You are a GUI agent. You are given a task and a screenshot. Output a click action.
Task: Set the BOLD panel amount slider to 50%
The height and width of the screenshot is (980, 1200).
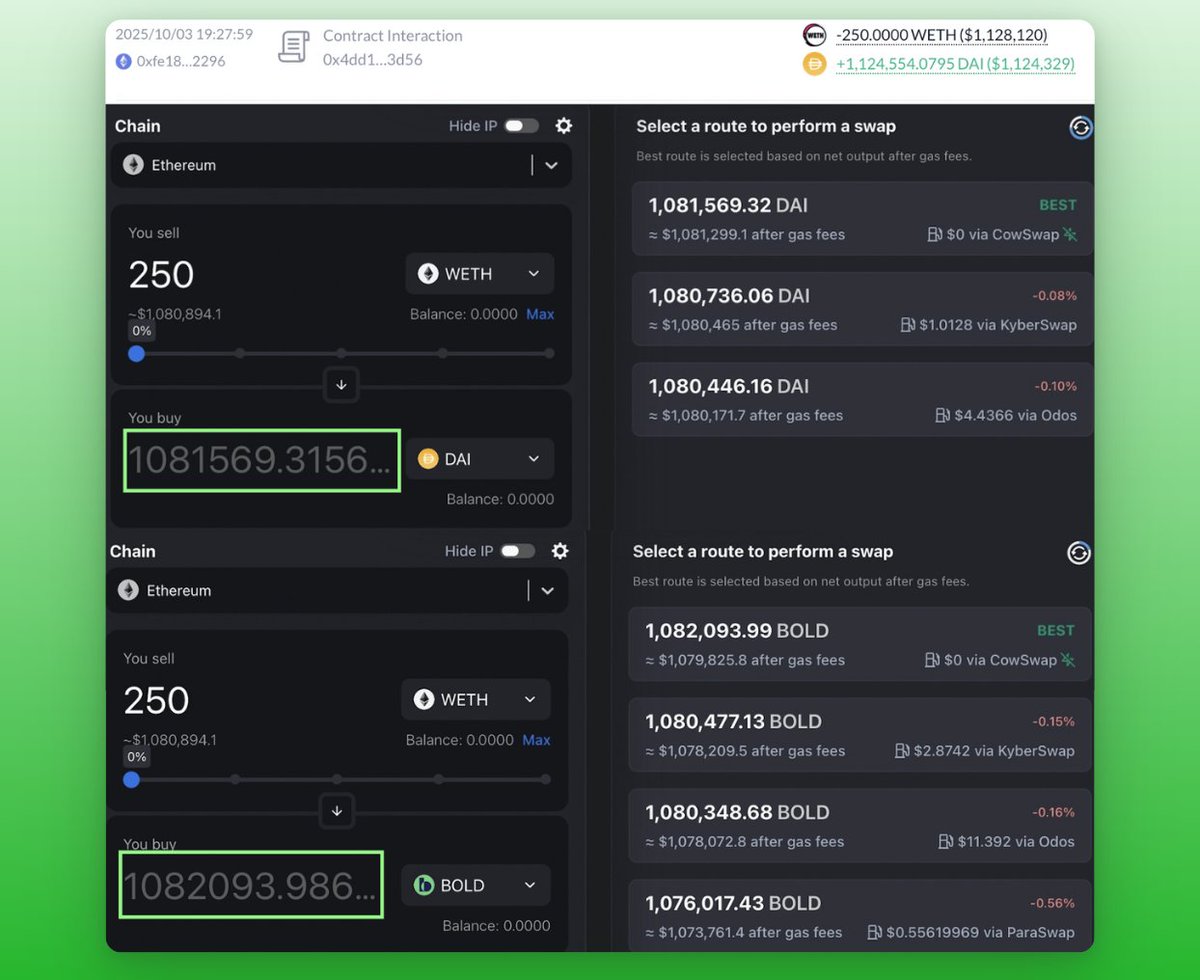coord(337,779)
